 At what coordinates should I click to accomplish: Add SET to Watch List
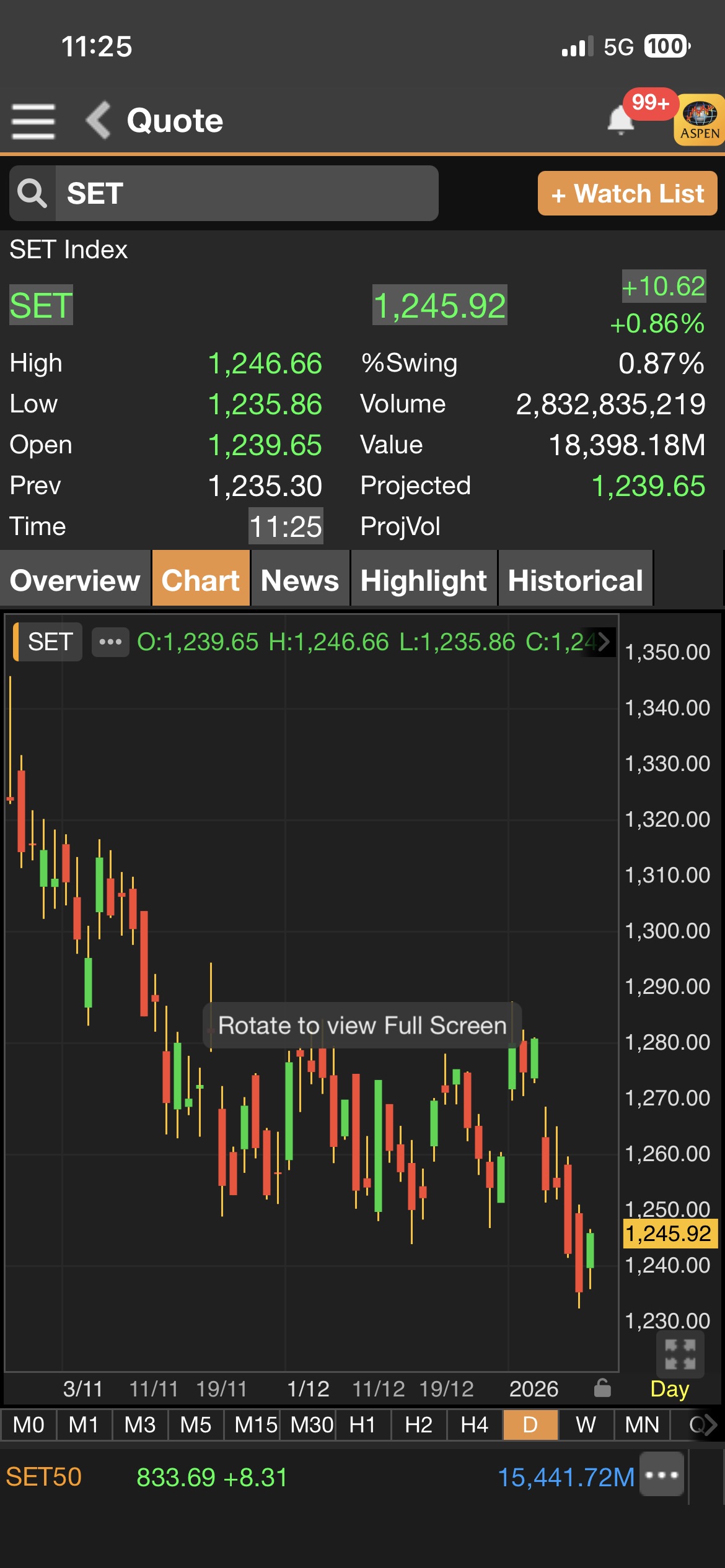coord(627,194)
